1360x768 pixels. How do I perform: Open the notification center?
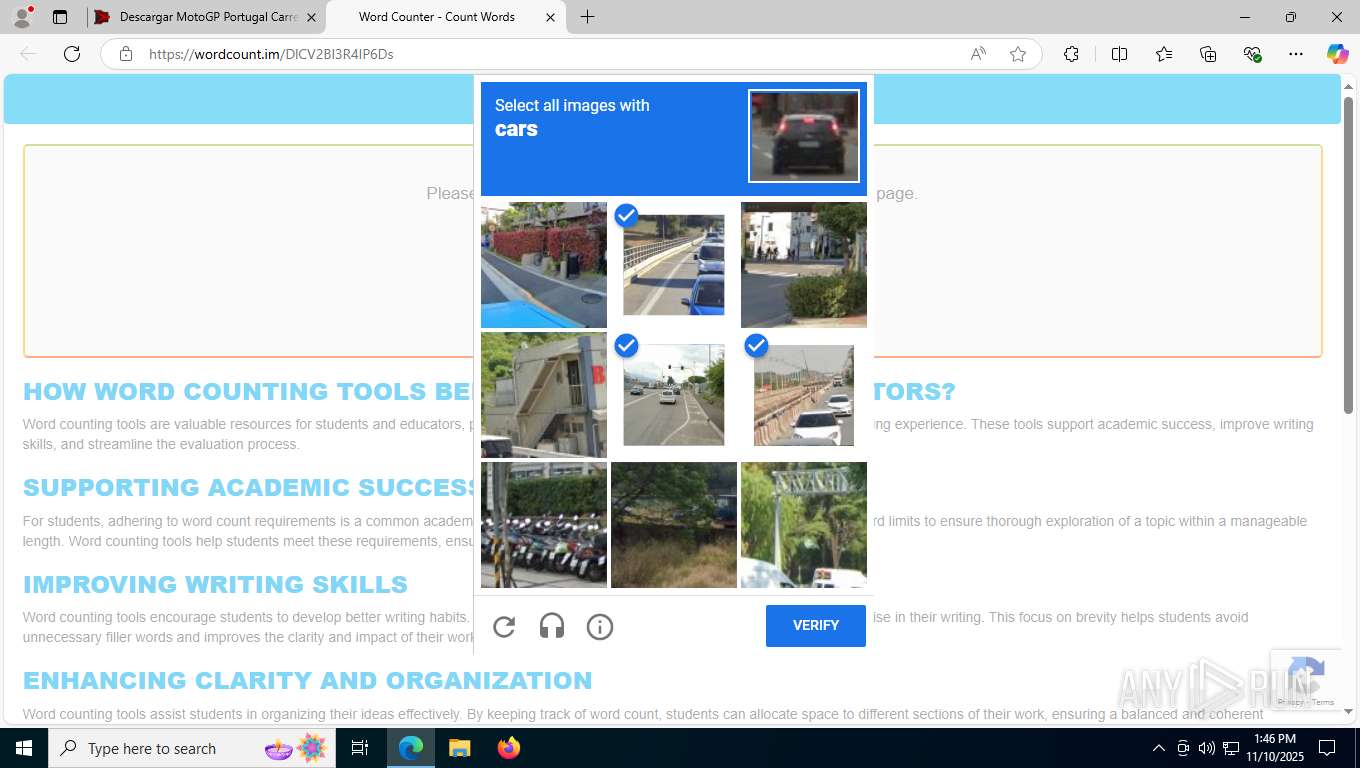point(1327,748)
